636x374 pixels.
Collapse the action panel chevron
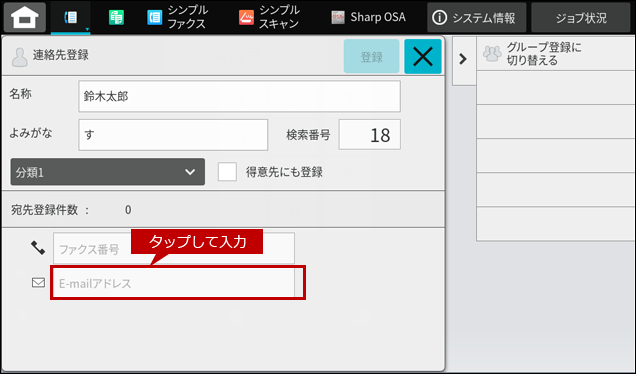[463, 60]
